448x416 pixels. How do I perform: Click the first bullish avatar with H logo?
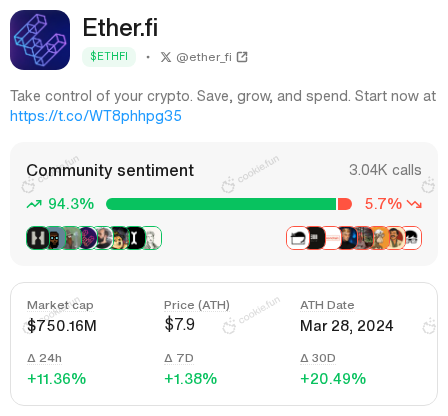point(38,238)
